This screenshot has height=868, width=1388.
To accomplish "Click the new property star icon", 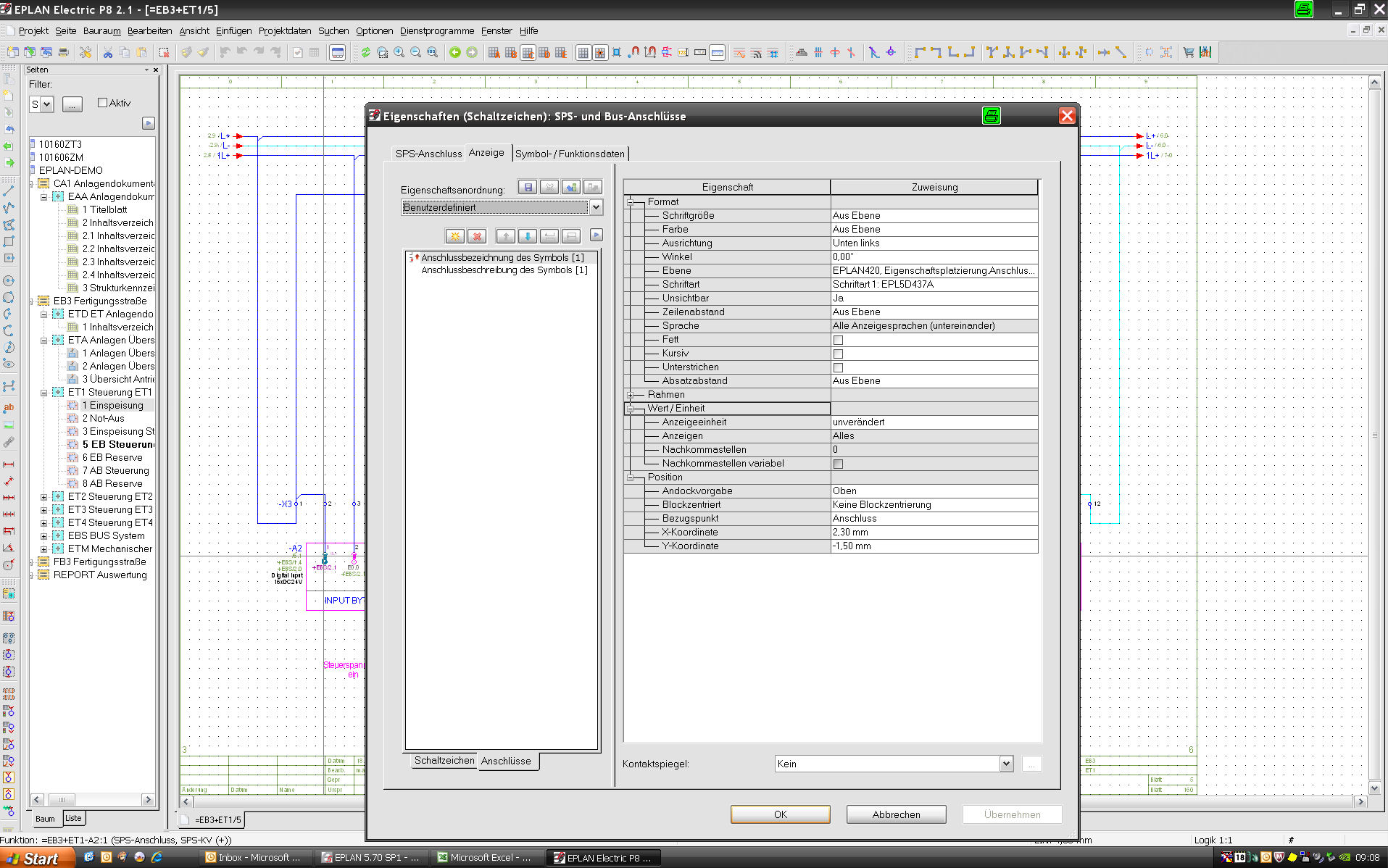I will coord(455,236).
